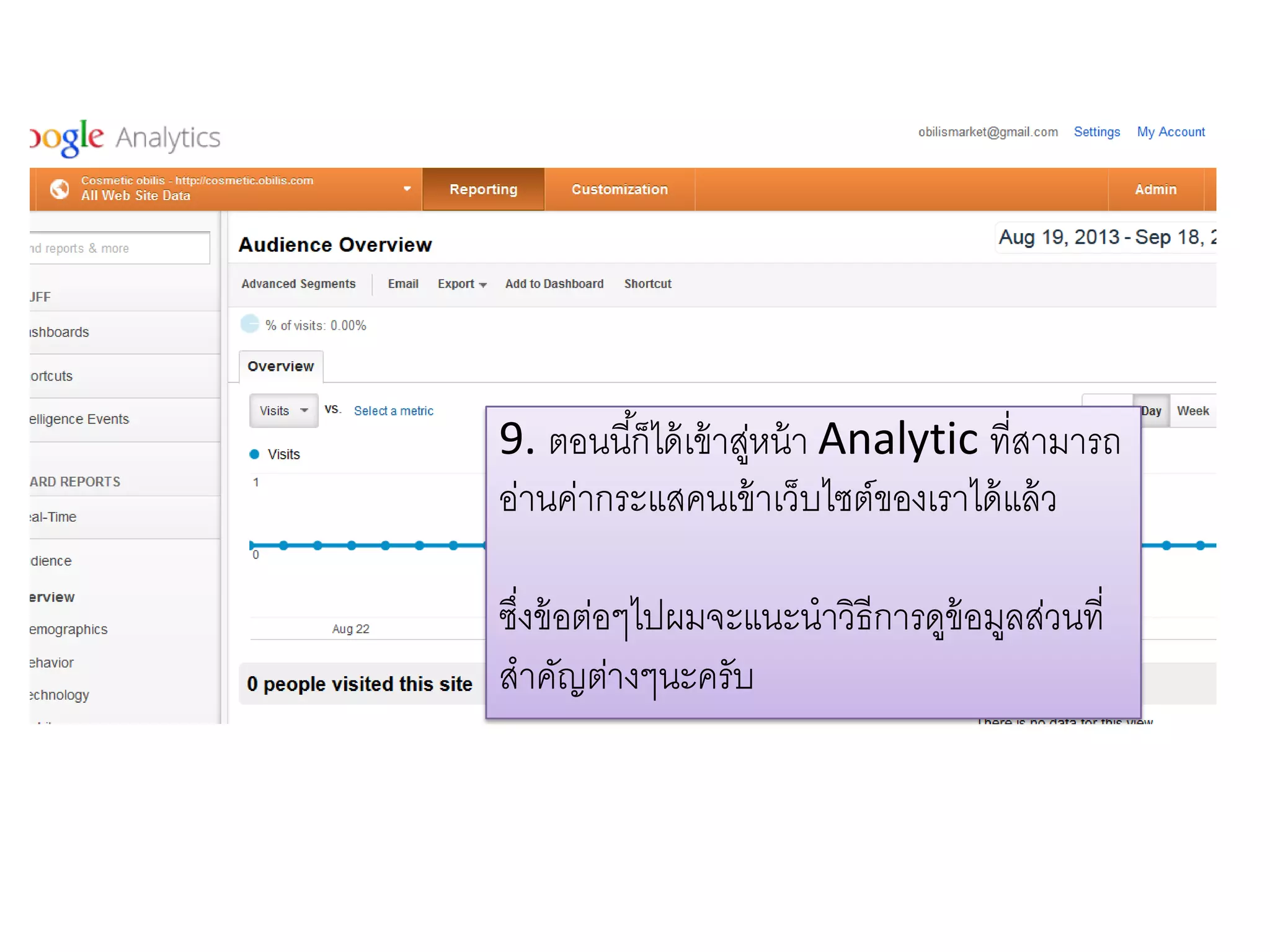Click the All Web Site Data label

(135, 195)
